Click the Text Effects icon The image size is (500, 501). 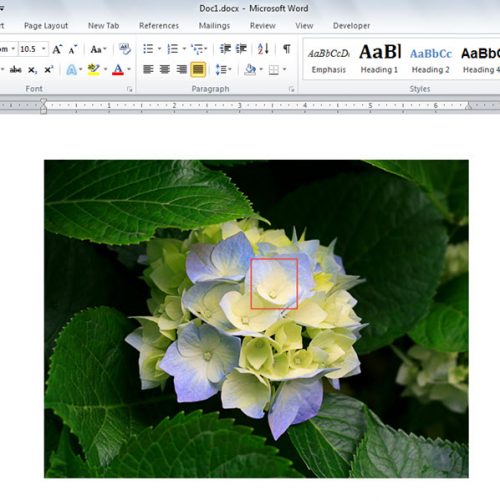71,69
